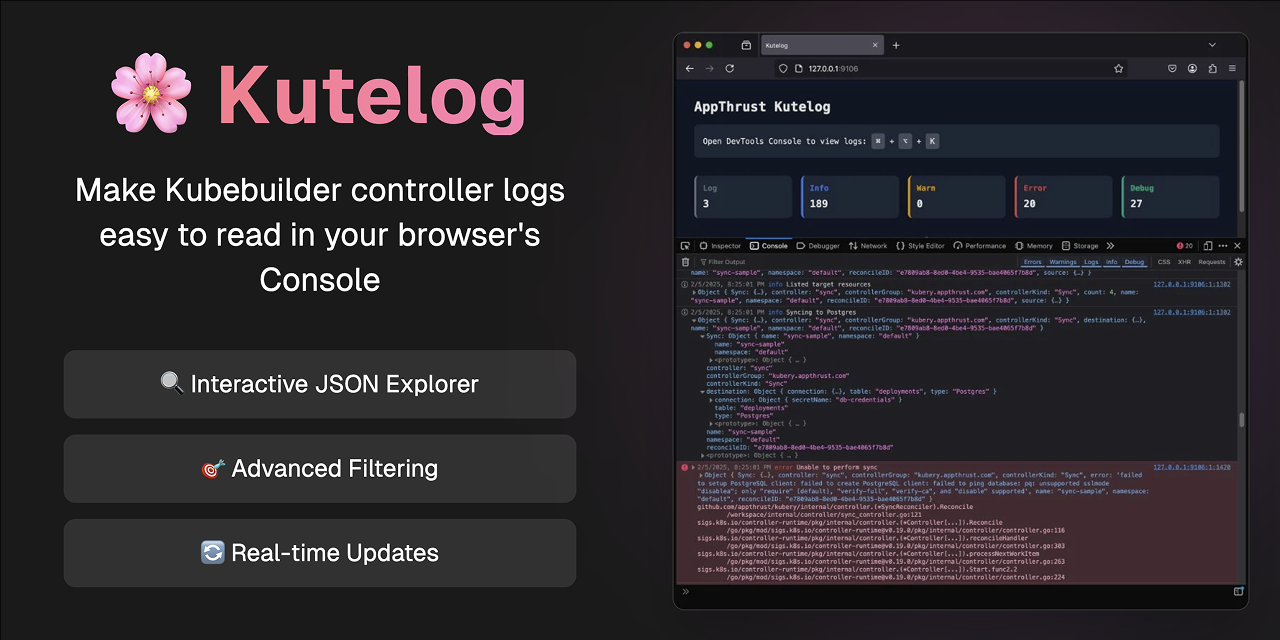Collapse the Sync Object tree node
1280x640 pixels.
(x=704, y=336)
